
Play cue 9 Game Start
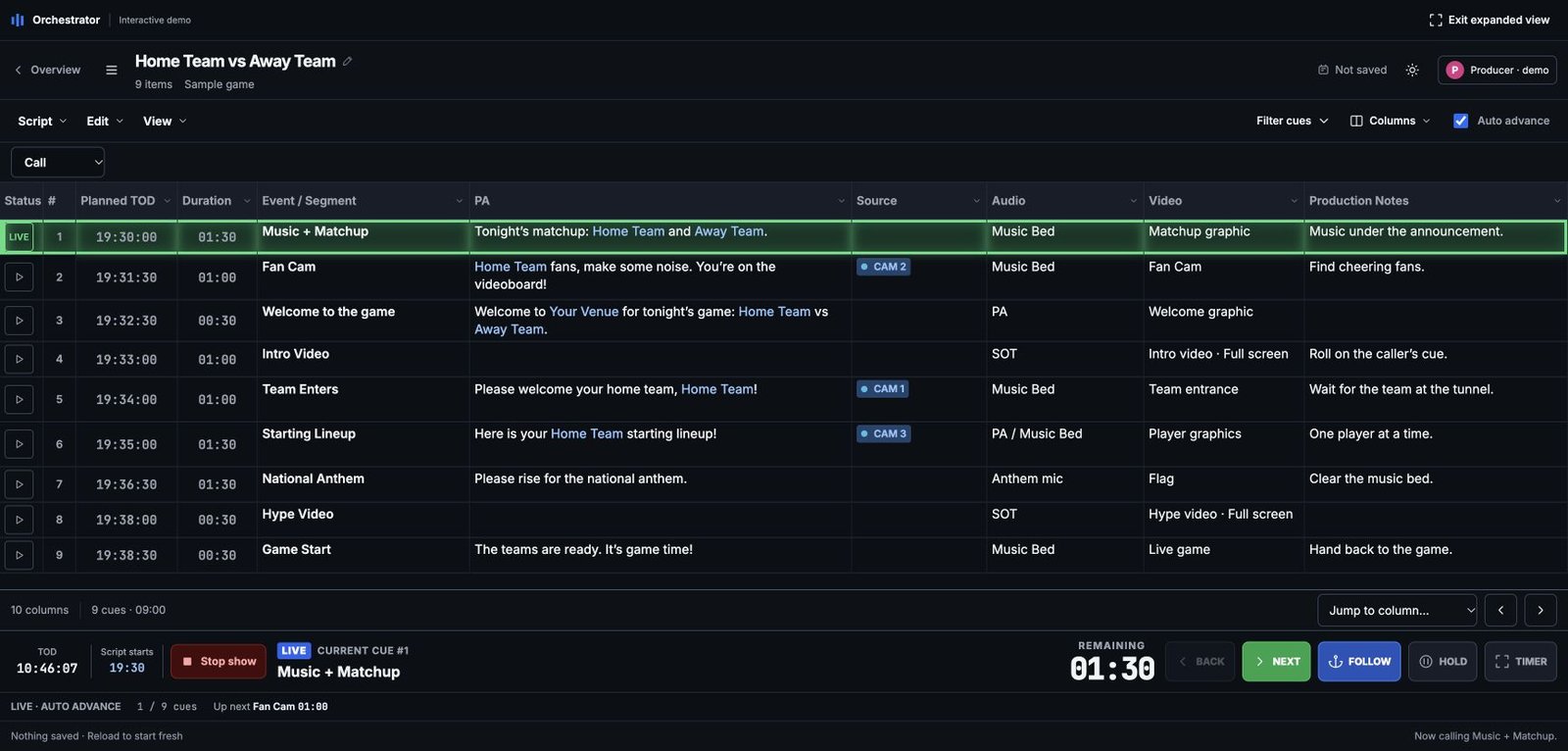(x=19, y=555)
